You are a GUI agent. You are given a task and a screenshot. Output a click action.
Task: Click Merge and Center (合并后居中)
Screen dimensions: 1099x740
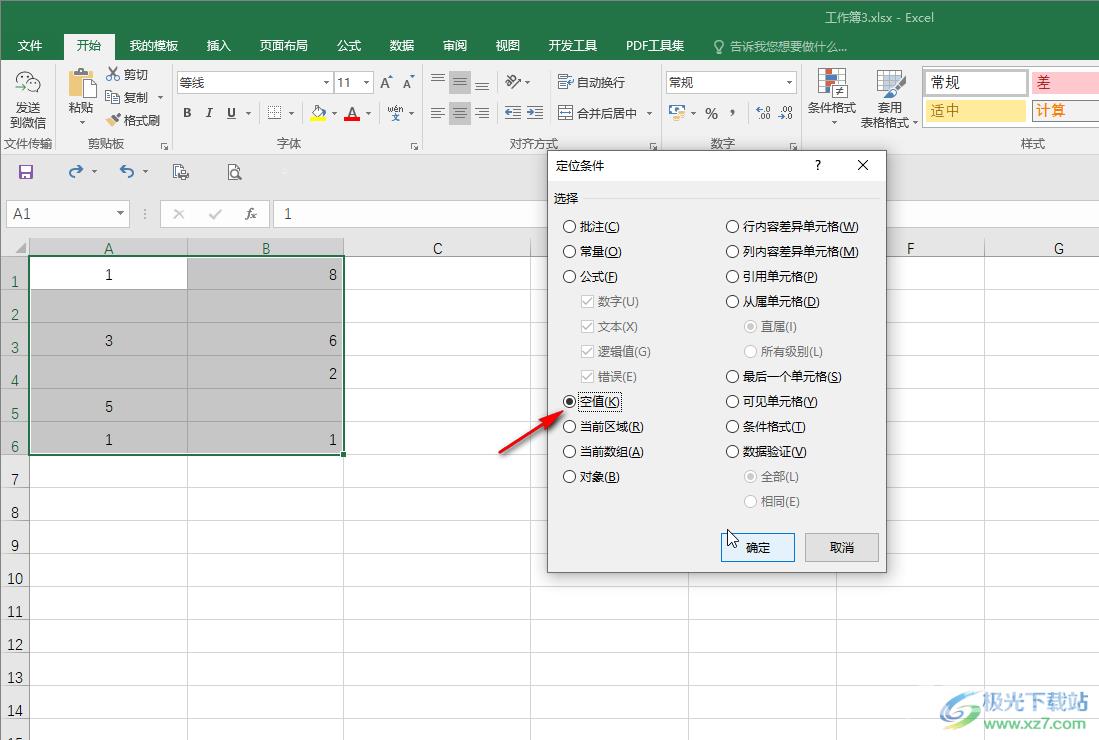coord(597,113)
